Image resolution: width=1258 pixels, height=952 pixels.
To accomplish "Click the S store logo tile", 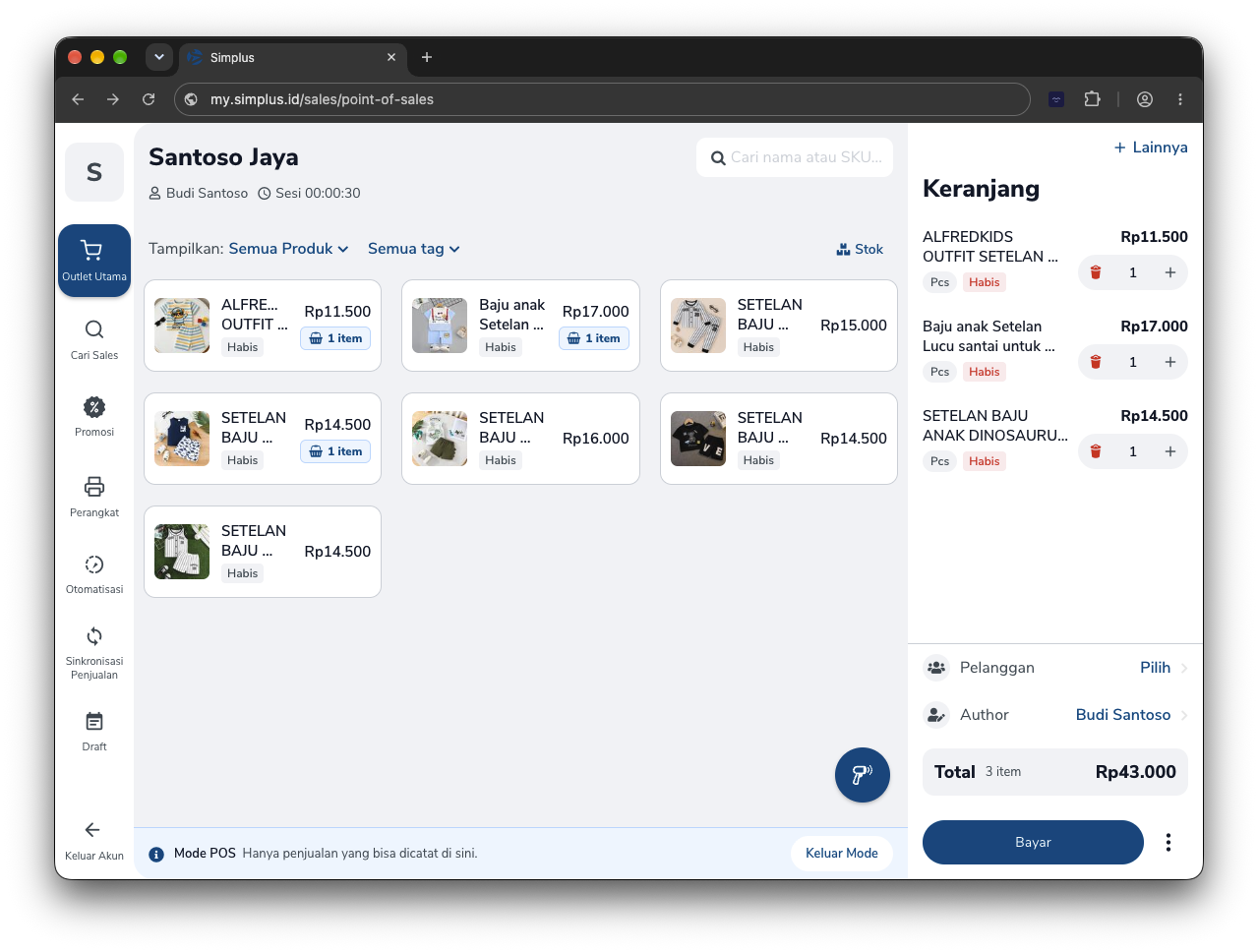I will click(x=94, y=172).
